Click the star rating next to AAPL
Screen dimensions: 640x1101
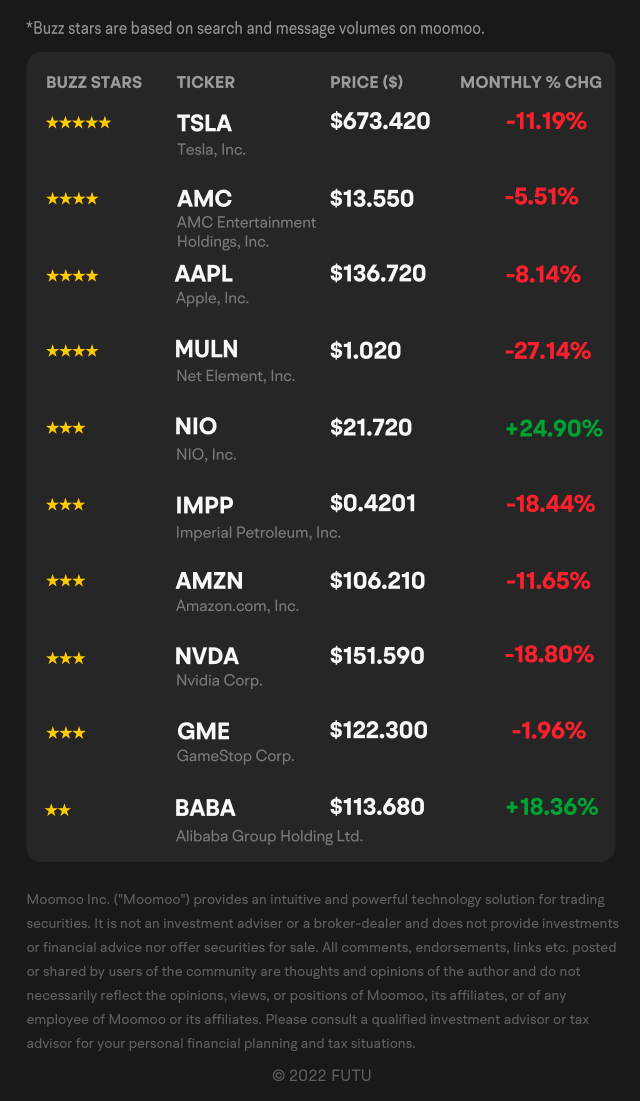pos(72,276)
